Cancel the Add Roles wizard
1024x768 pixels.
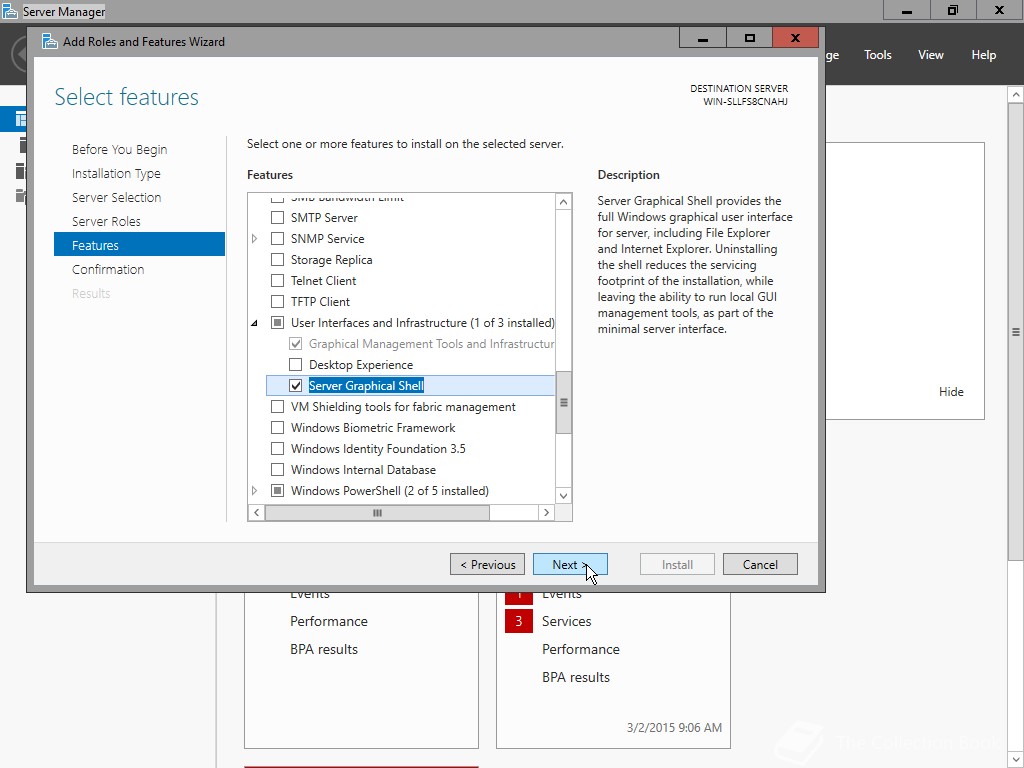tap(760, 564)
